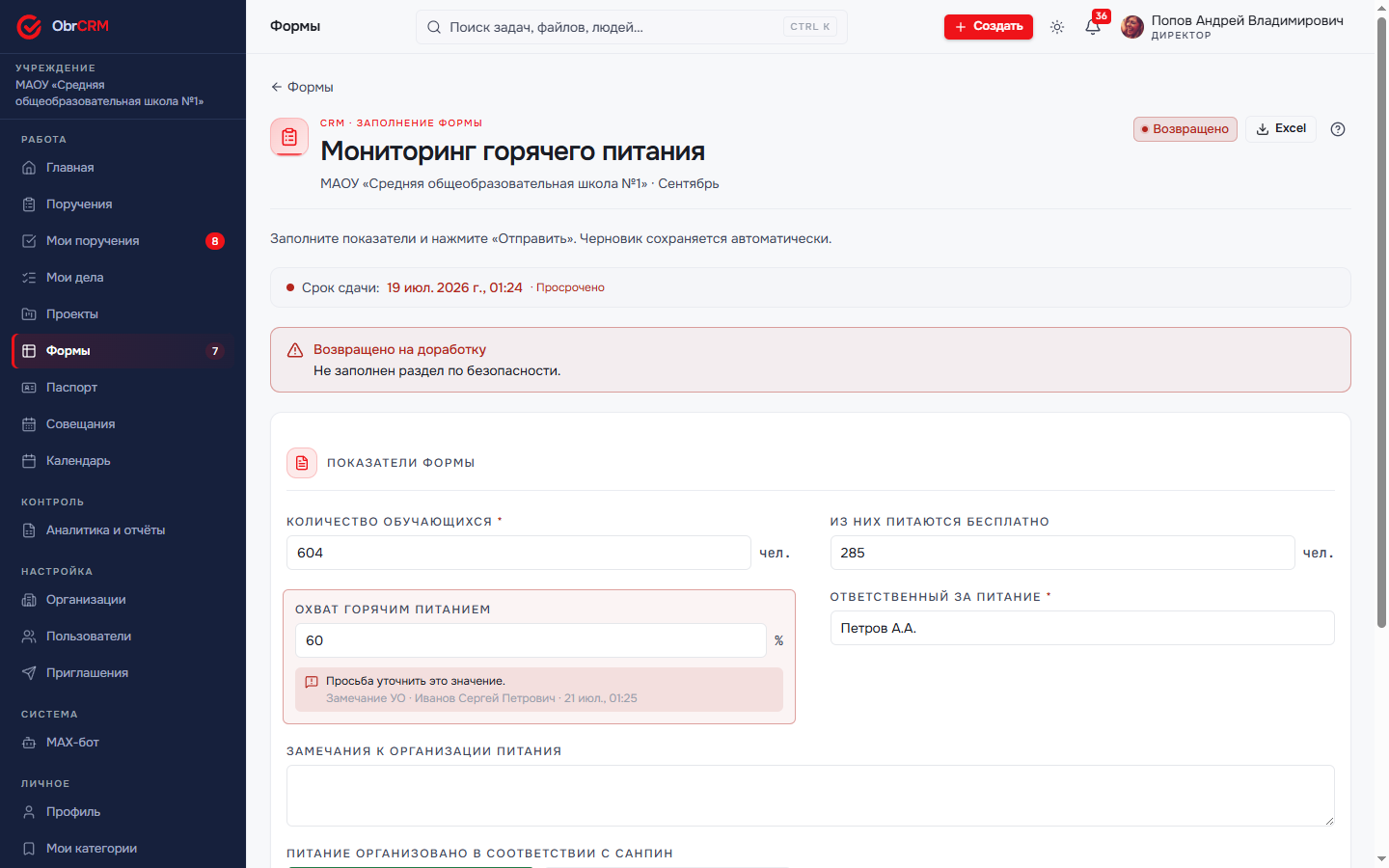Go to Мои поручения section

pyautogui.click(x=123, y=241)
